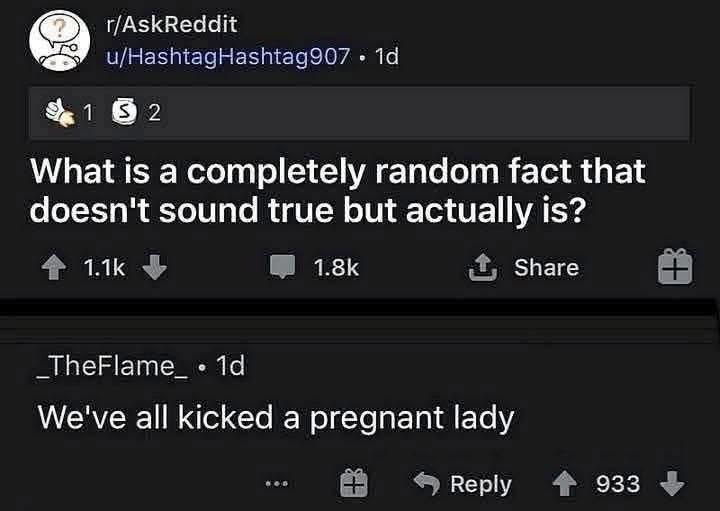Open the comment's three-dot options menu
This screenshot has height=511, width=720.
coord(277,483)
